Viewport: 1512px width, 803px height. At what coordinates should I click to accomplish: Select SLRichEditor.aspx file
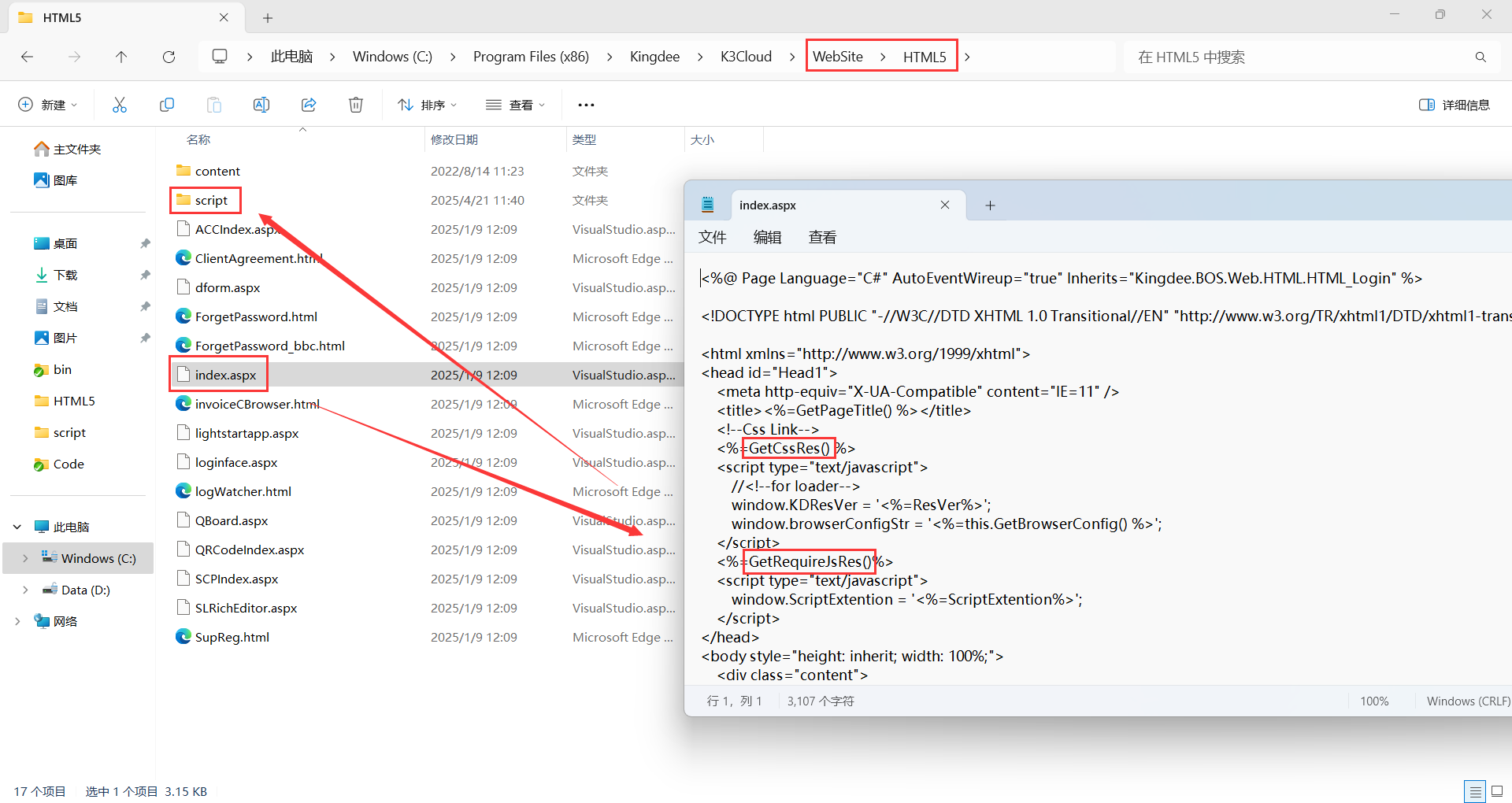(x=246, y=608)
